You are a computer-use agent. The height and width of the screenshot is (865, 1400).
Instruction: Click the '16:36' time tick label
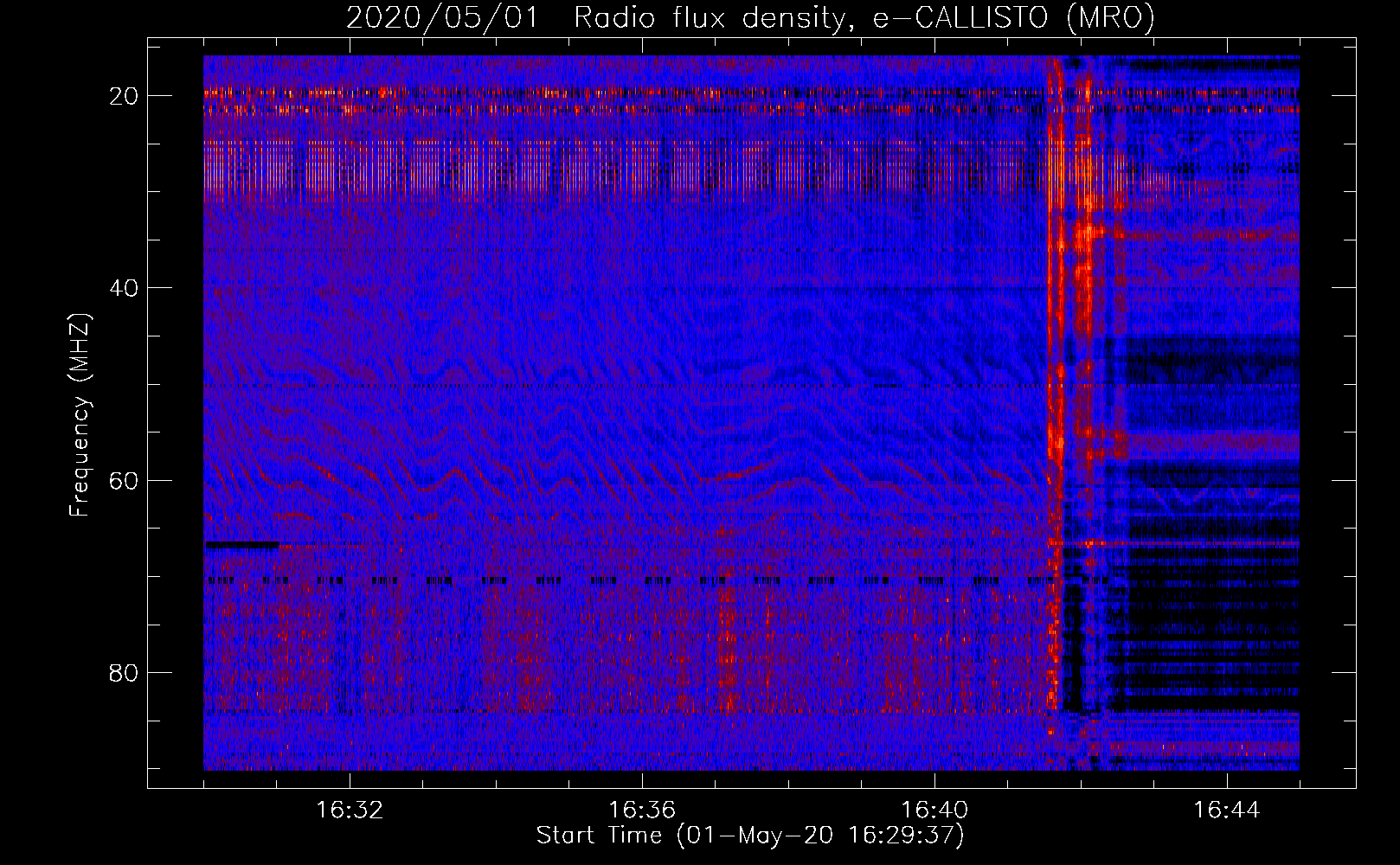point(642,811)
